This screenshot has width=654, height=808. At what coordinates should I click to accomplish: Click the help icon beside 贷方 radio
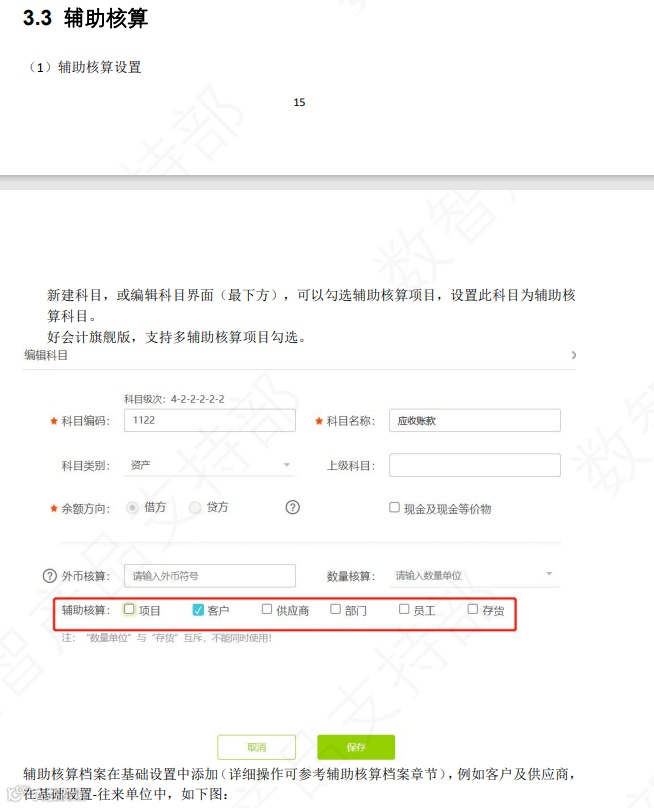coord(292,508)
